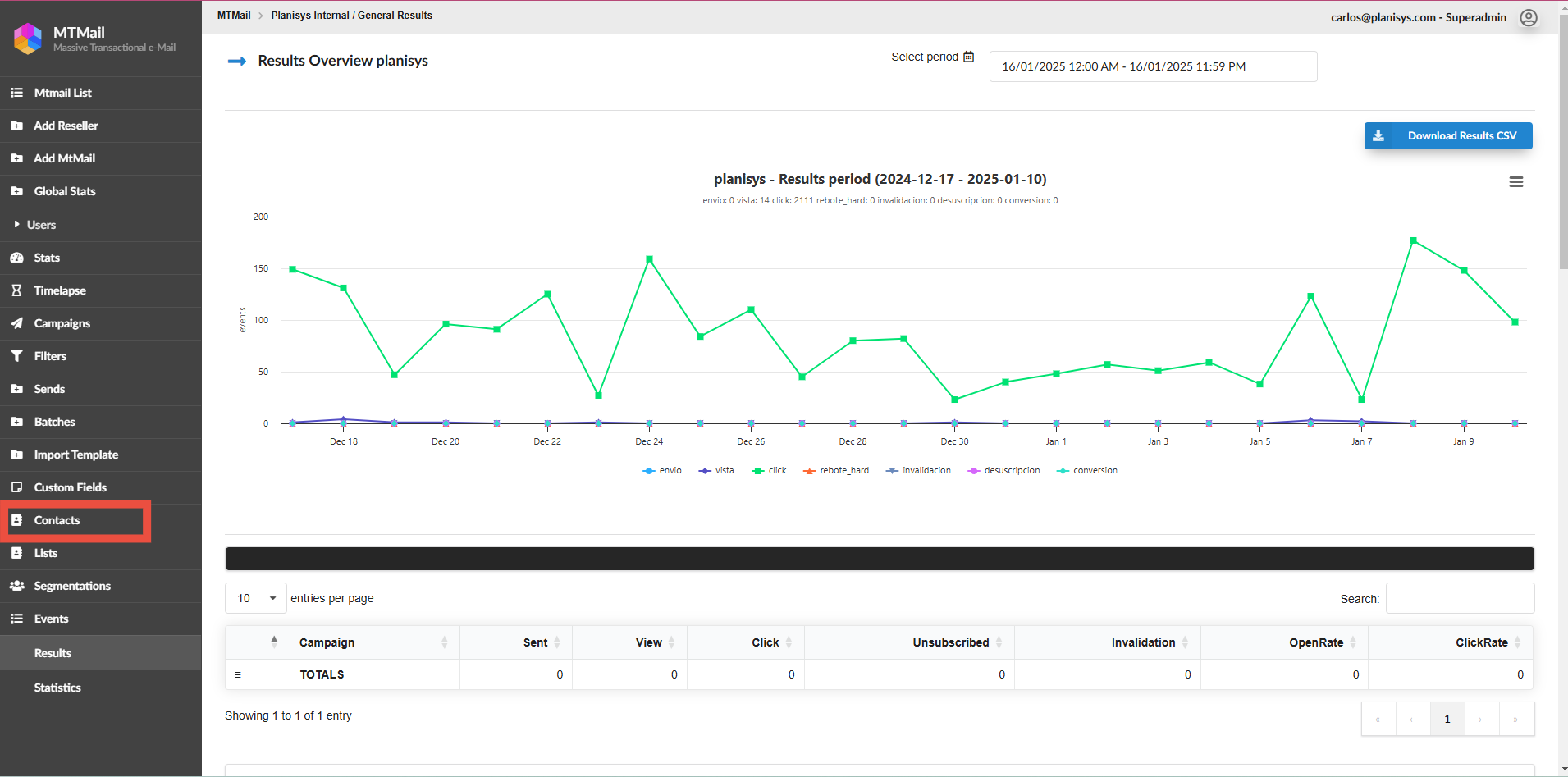
Task: Go to Statistics in the sidebar
Action: pos(57,688)
